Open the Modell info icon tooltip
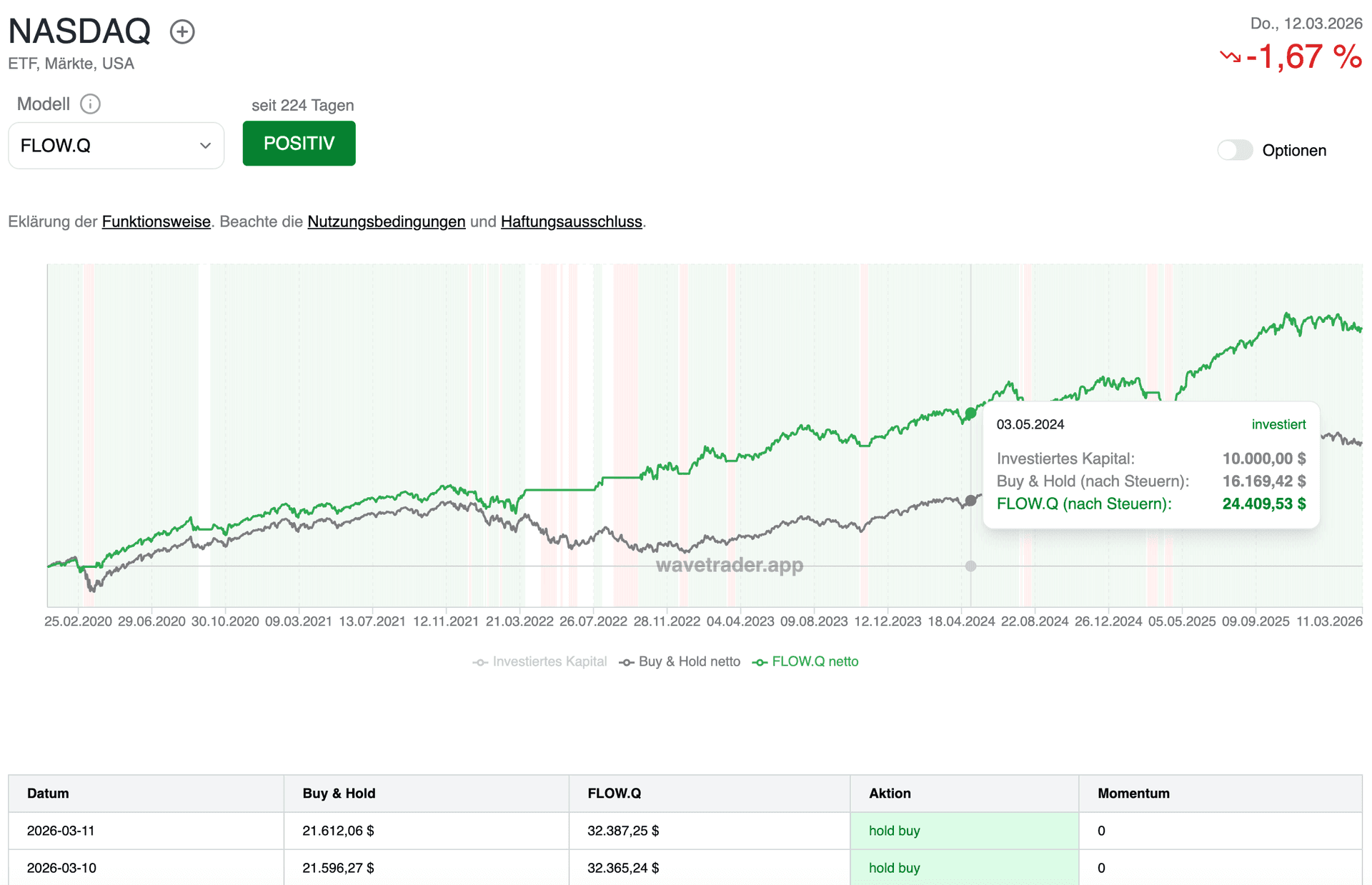Viewport: 1372px width, 885px height. [x=90, y=104]
